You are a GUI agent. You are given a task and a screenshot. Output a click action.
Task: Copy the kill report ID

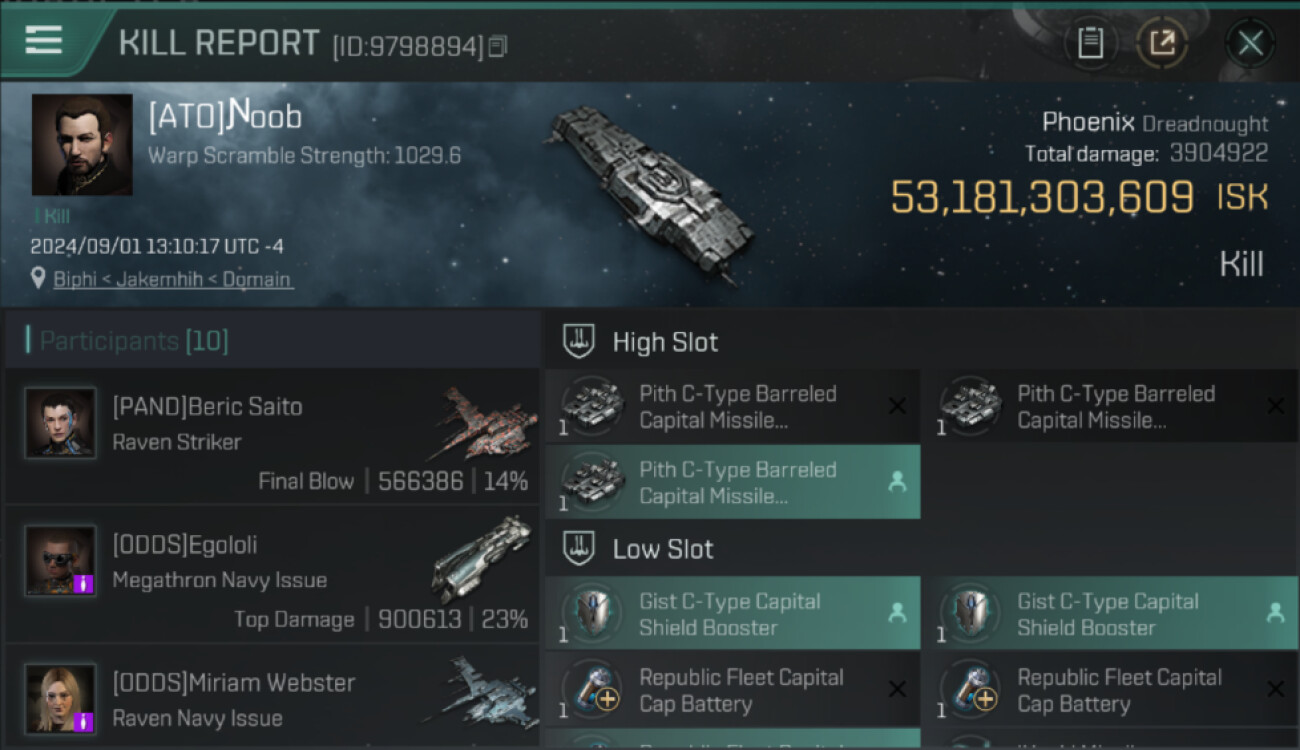click(498, 46)
